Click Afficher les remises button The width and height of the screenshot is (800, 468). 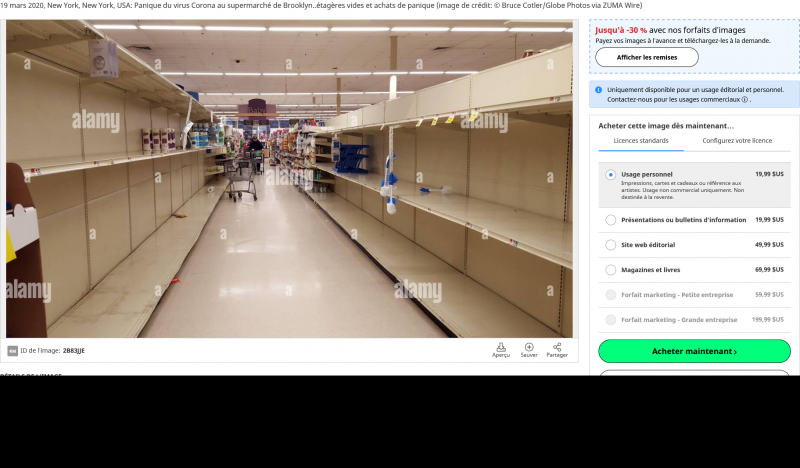click(646, 57)
